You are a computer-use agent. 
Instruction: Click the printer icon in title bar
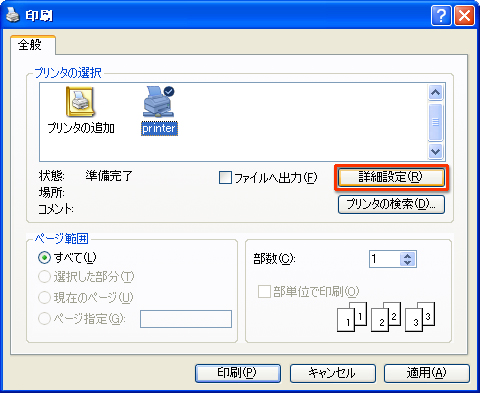[x=13, y=15]
